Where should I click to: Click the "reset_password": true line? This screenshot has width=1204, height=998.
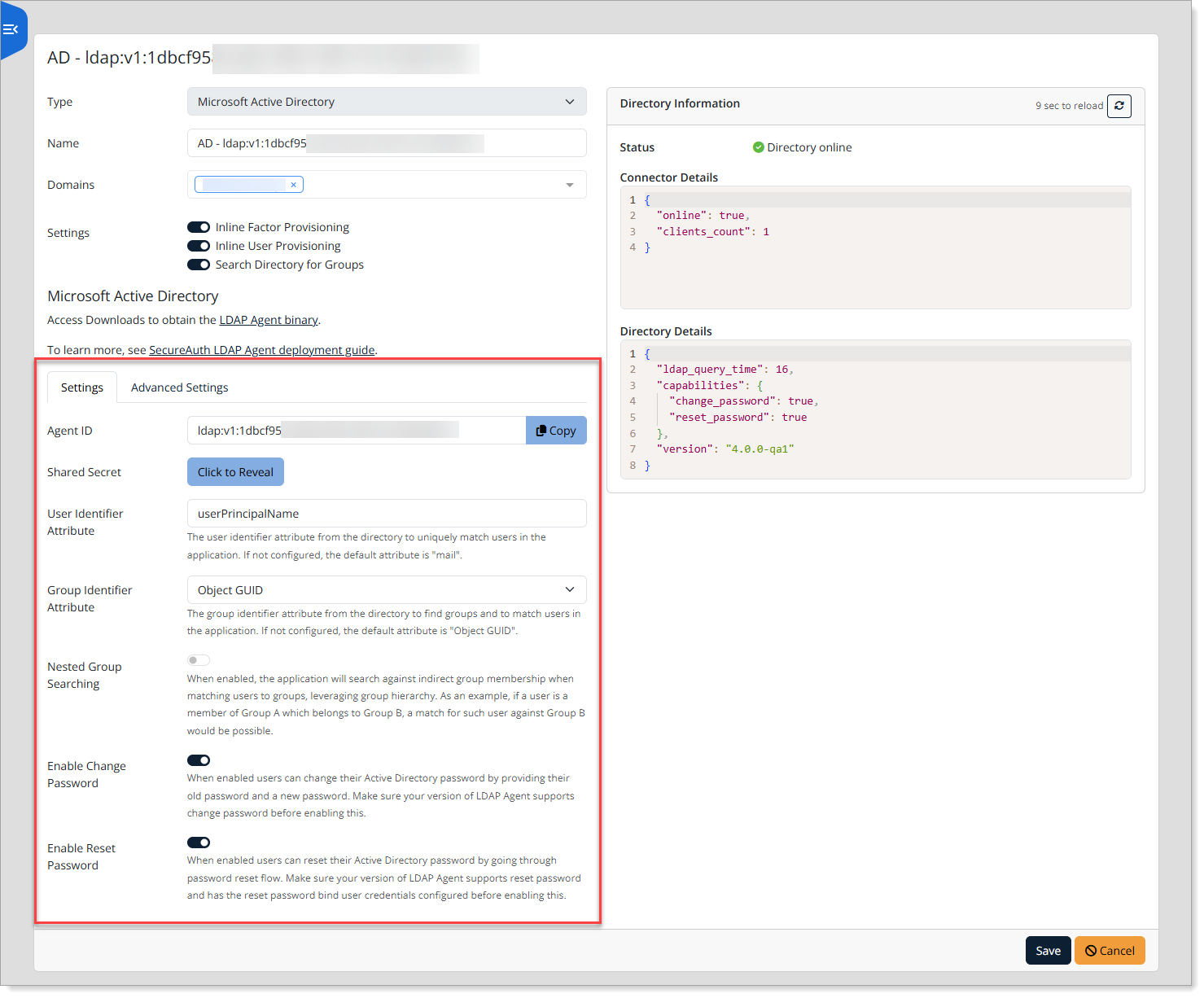point(738,418)
